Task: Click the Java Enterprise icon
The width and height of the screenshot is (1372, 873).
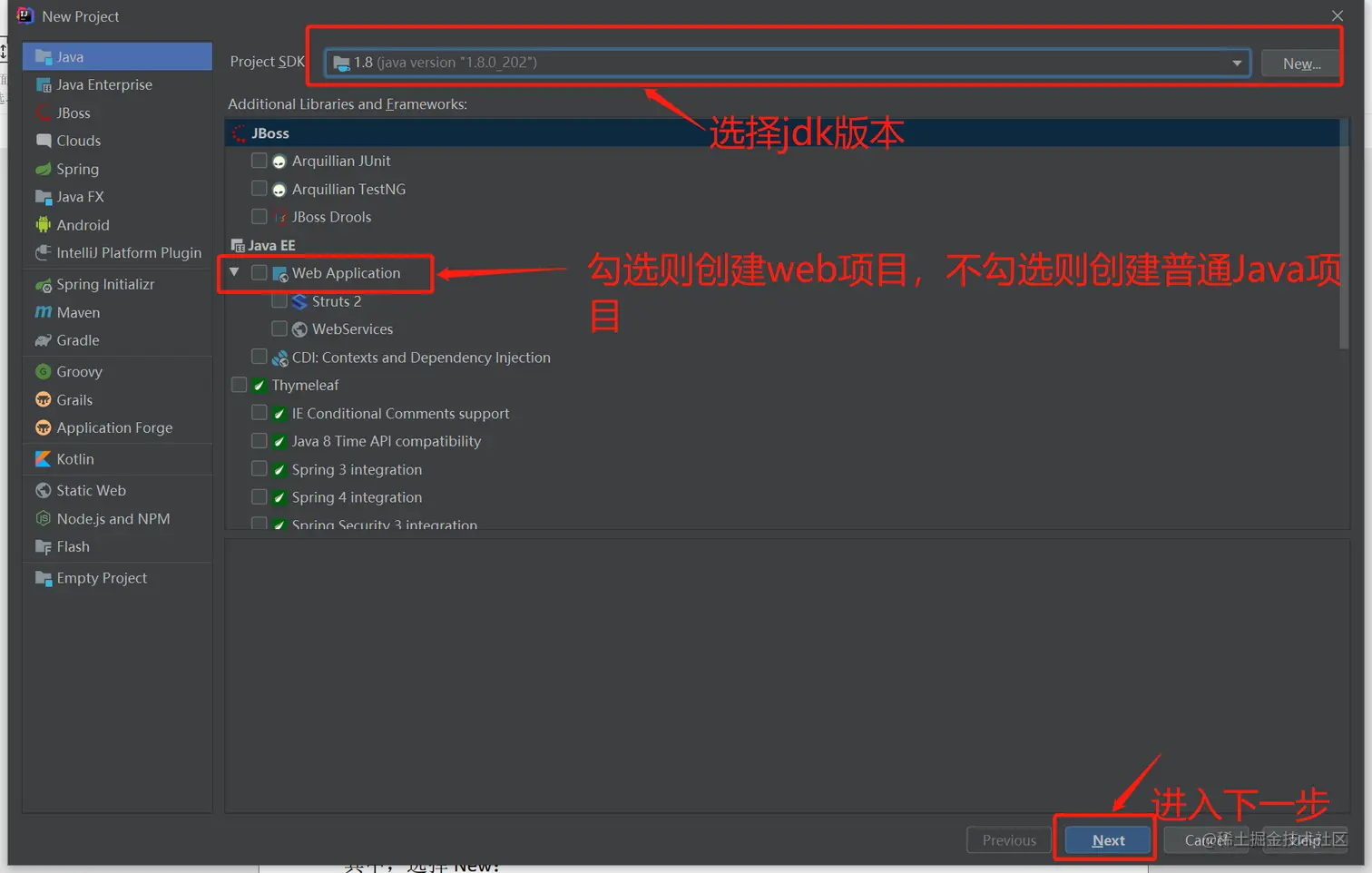Action: point(43,84)
